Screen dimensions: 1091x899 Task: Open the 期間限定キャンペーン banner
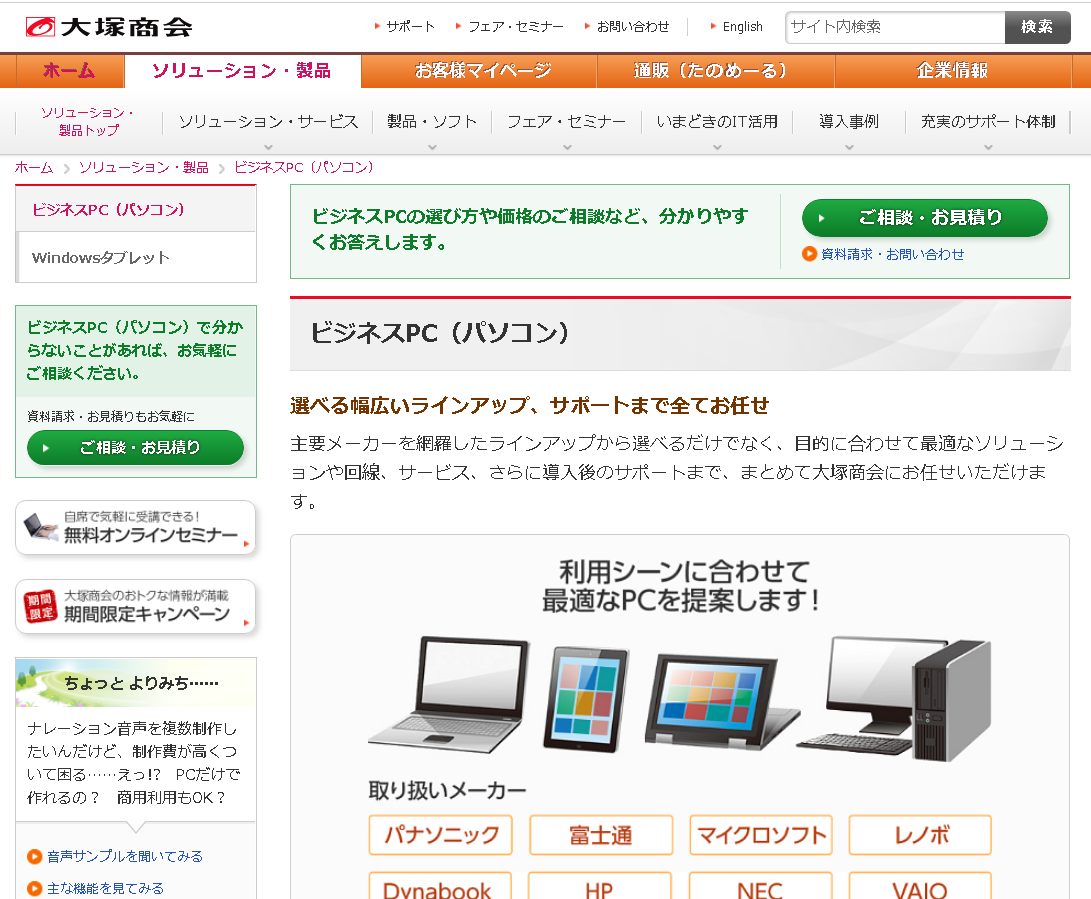(x=136, y=606)
